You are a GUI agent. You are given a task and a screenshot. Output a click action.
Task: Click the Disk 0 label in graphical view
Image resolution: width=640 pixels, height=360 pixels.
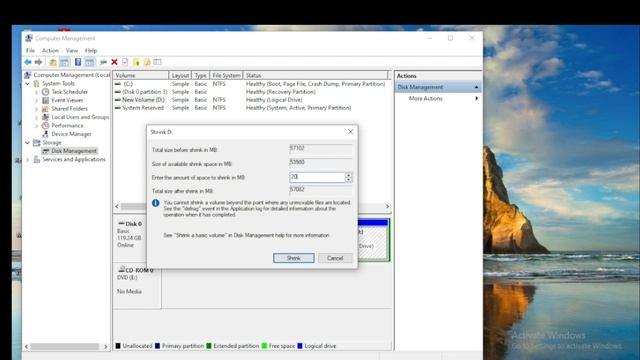click(x=133, y=224)
